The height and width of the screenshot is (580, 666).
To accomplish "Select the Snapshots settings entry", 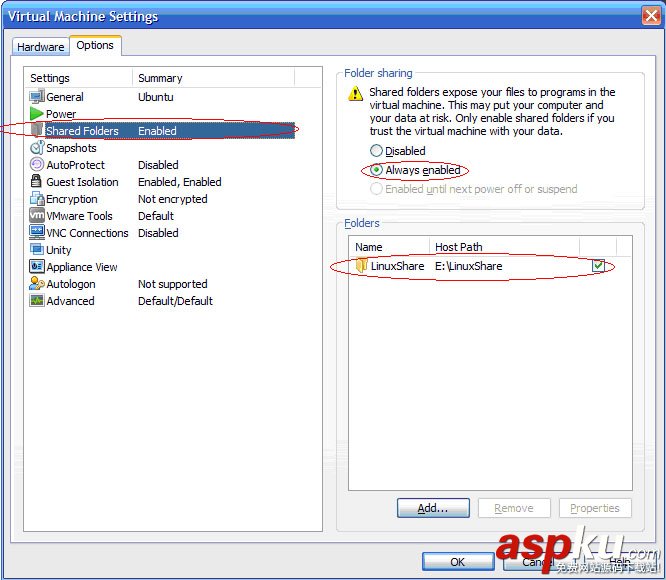I will click(x=161, y=148).
